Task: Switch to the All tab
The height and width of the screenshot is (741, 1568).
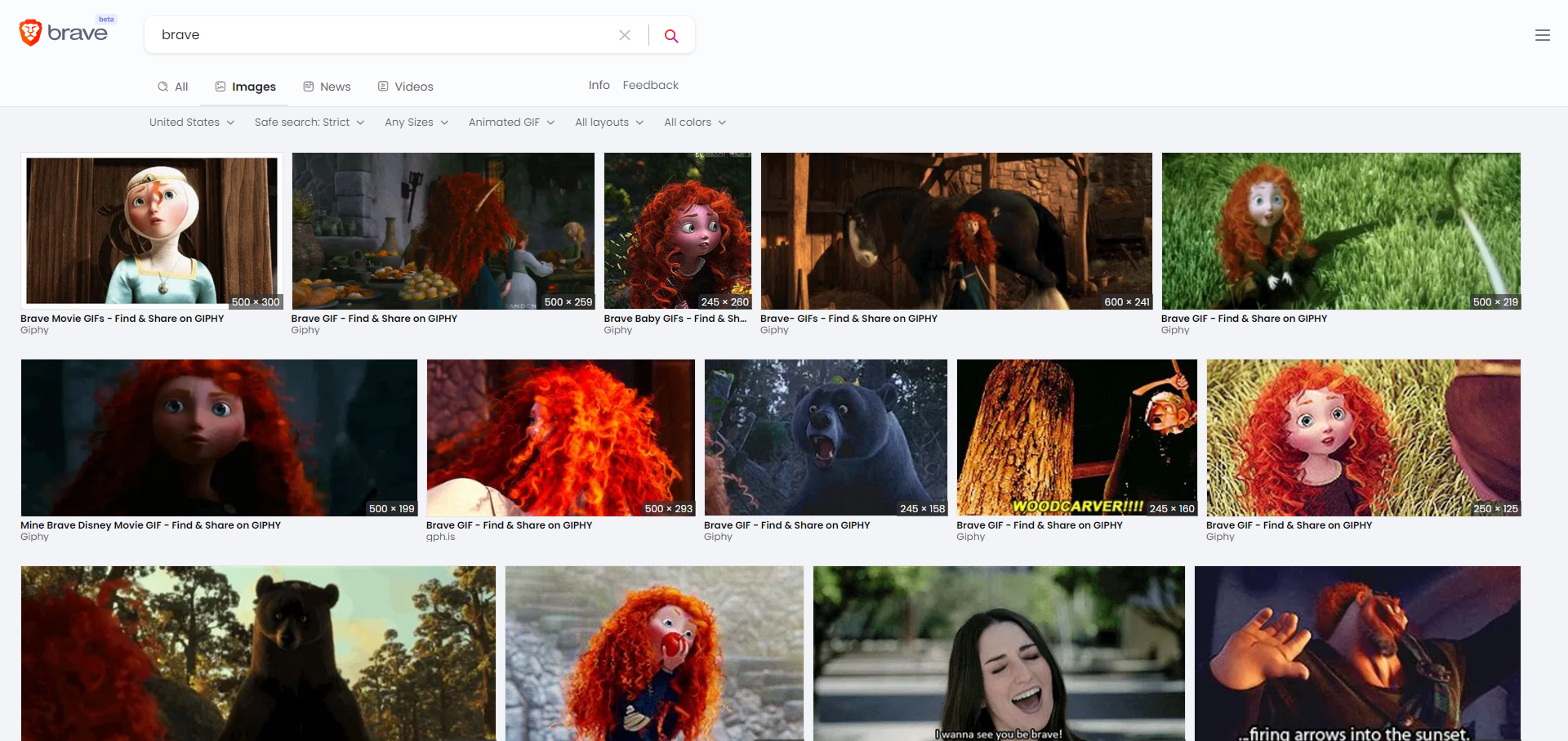Action: [173, 87]
